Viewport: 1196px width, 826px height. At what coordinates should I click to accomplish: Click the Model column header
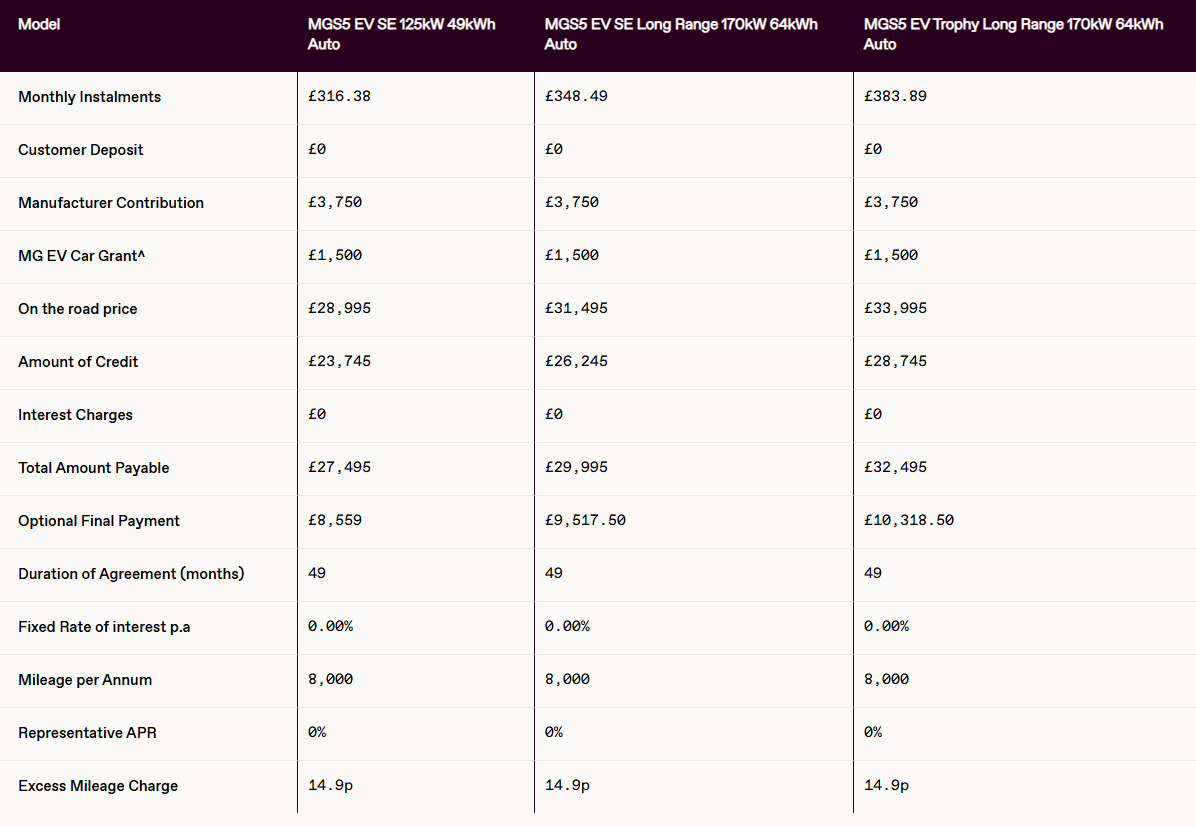[39, 24]
